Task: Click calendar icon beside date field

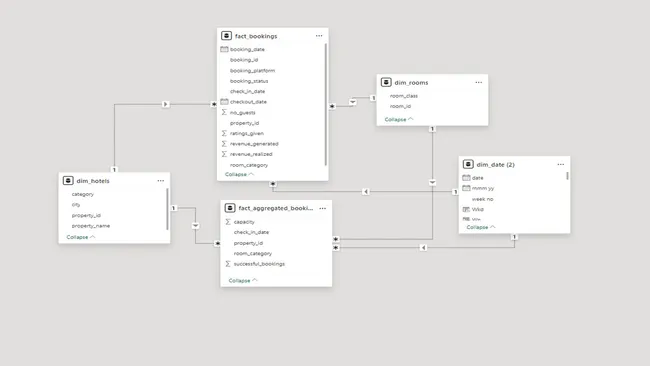Action: pyautogui.click(x=466, y=178)
